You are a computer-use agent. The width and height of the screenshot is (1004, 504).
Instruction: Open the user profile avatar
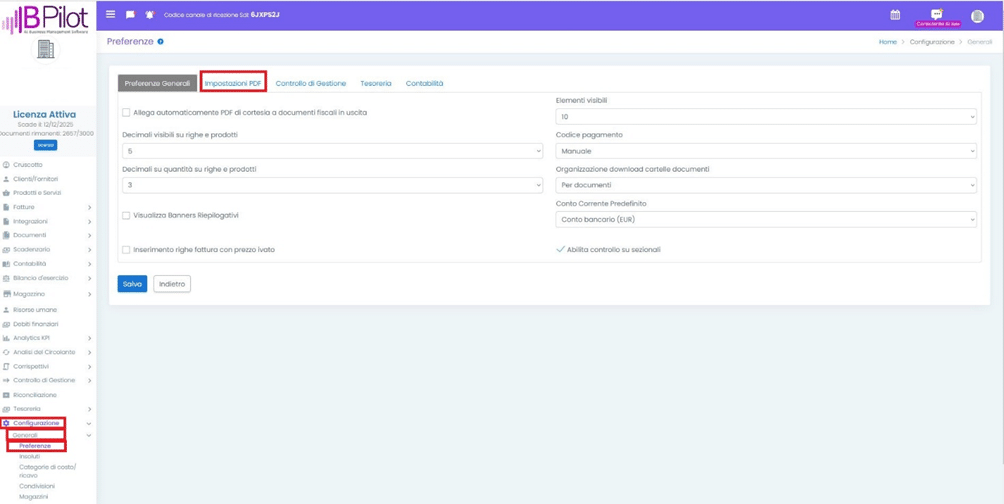pyautogui.click(x=977, y=15)
